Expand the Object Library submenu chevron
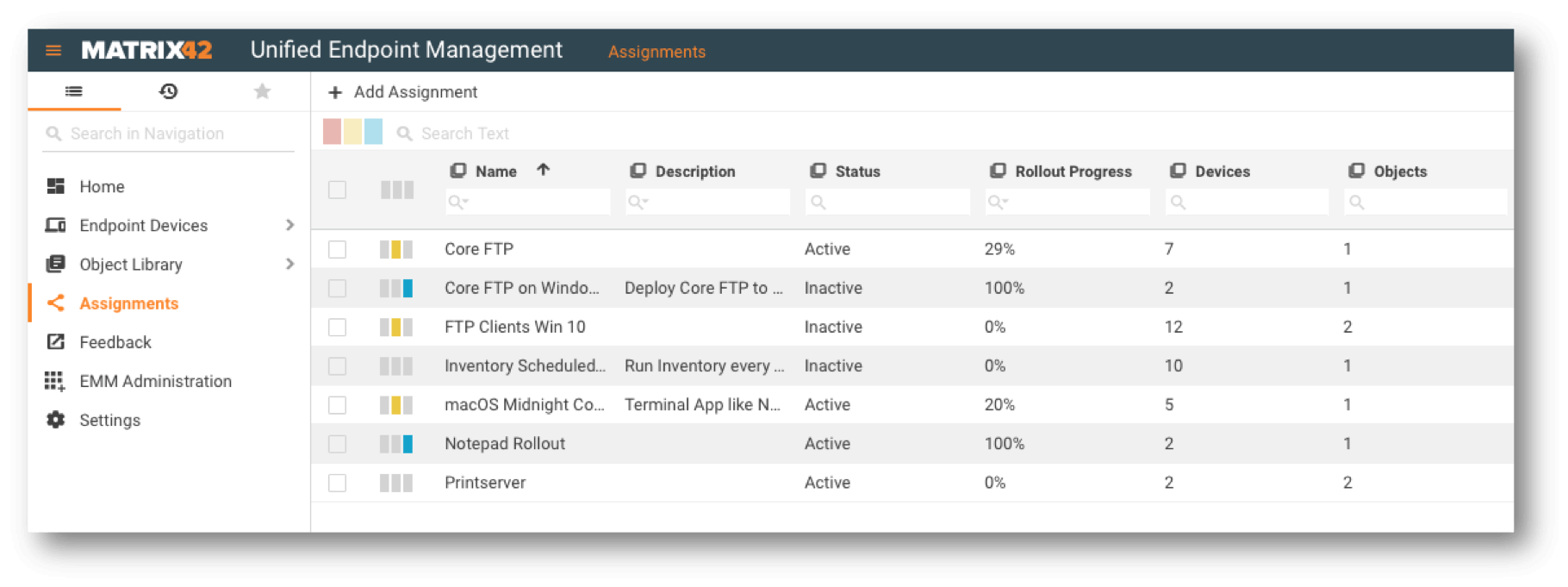Screen dimensions: 1568x587 (x=289, y=264)
